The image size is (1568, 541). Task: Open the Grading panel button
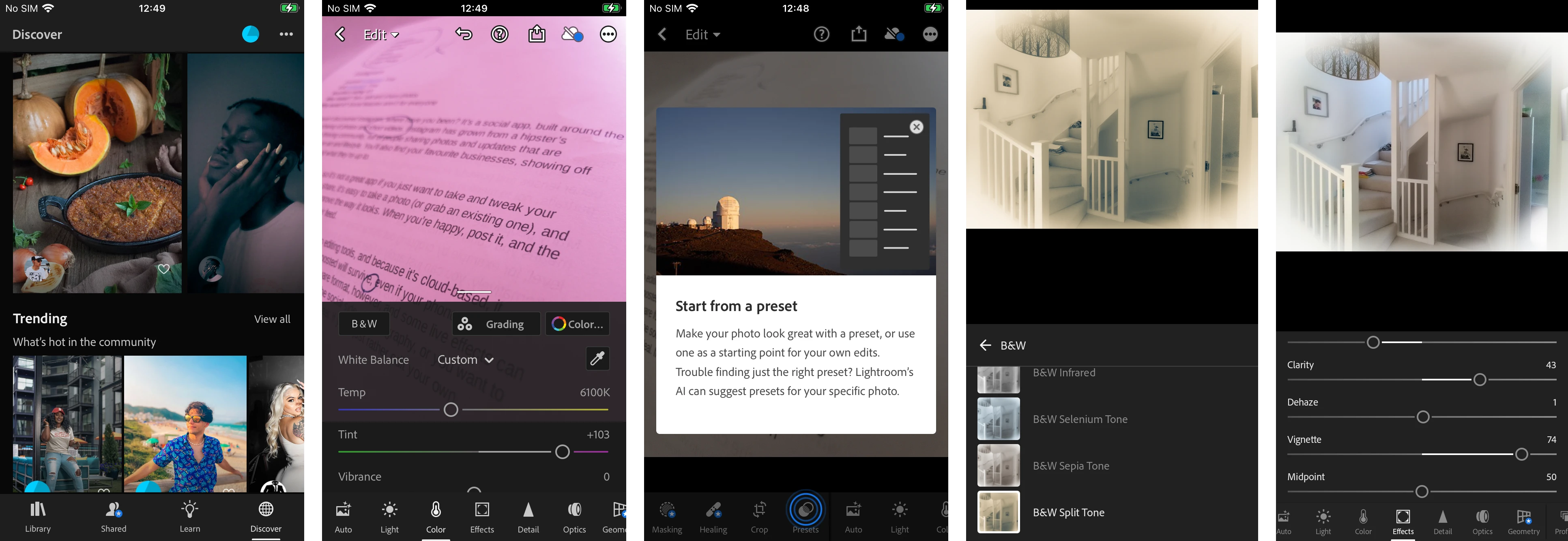point(496,324)
